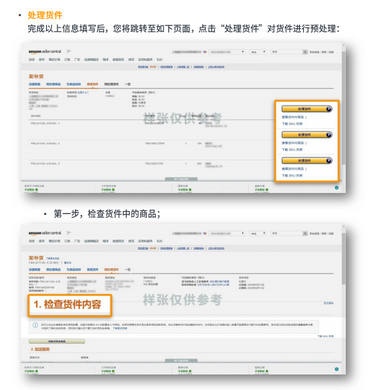
Task: Click 下载 SKU 列表 link under first yellow button
Action: [292, 124]
